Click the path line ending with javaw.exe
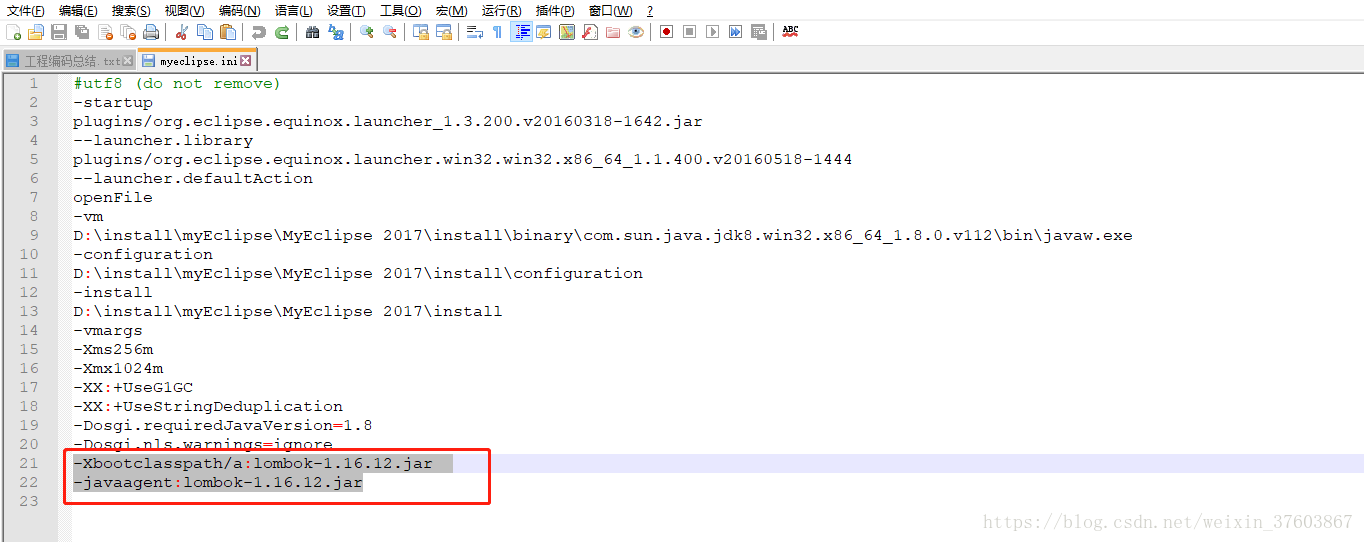This screenshot has height=542, width=1364. (603, 236)
